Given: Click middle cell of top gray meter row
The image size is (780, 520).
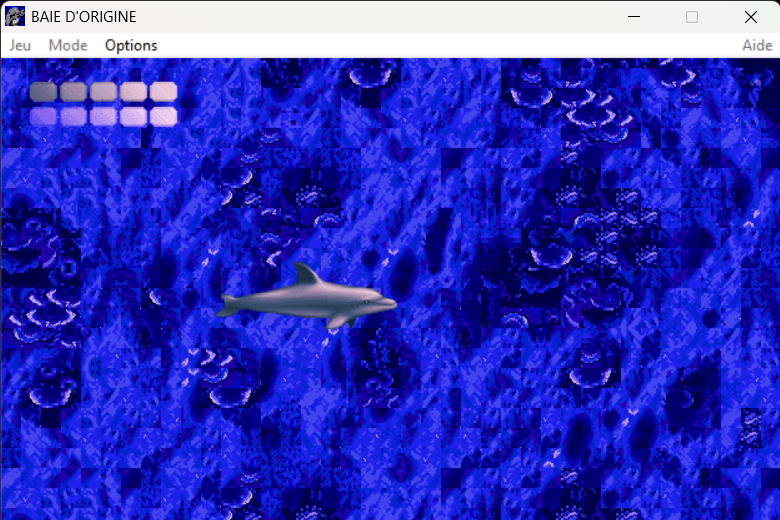Looking at the screenshot, I should (103, 91).
